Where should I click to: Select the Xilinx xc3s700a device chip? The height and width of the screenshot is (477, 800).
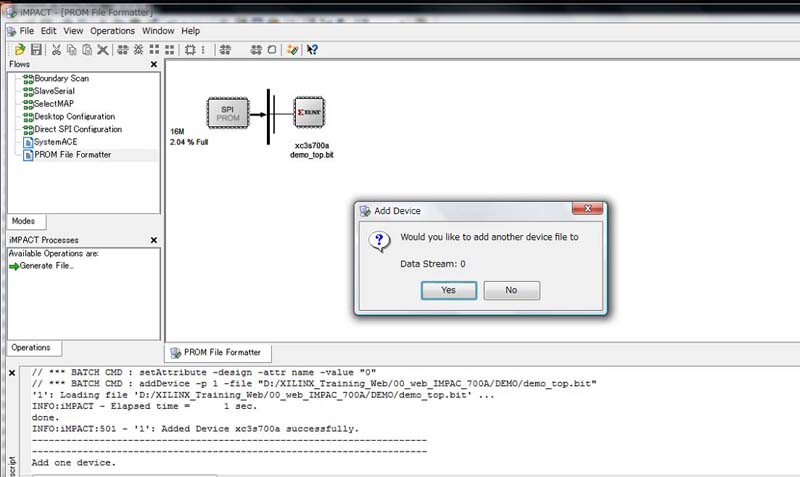pos(309,112)
